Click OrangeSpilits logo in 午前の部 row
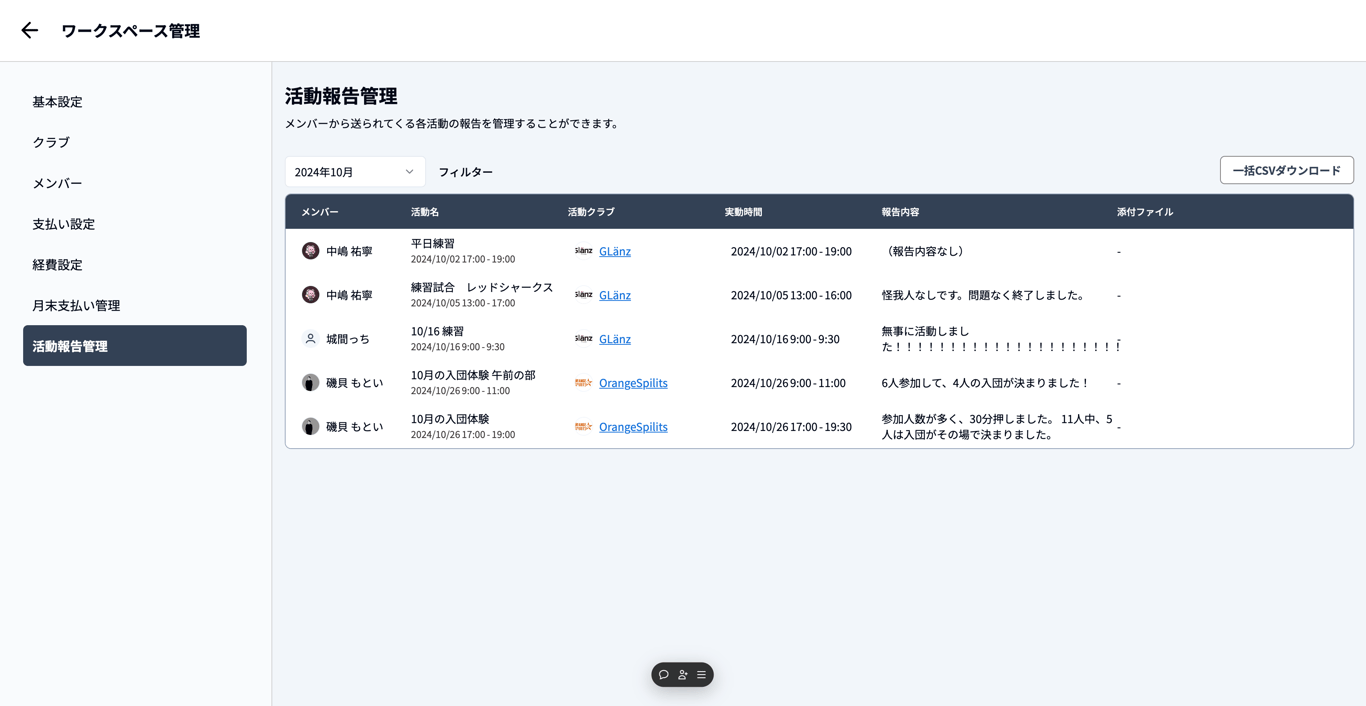This screenshot has height=706, width=1366. [583, 383]
